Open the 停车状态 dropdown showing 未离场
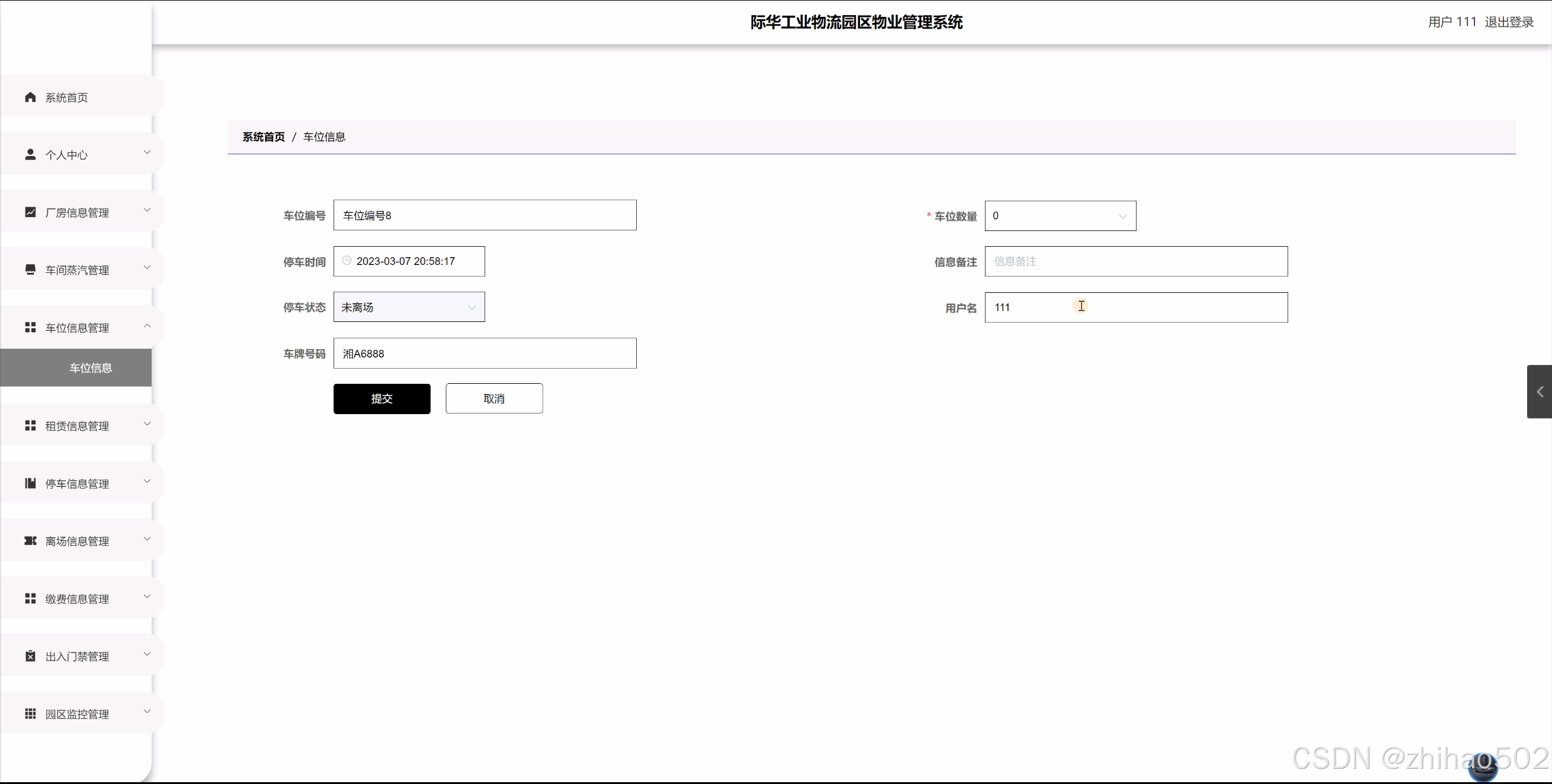This screenshot has width=1552, height=784. (x=409, y=307)
